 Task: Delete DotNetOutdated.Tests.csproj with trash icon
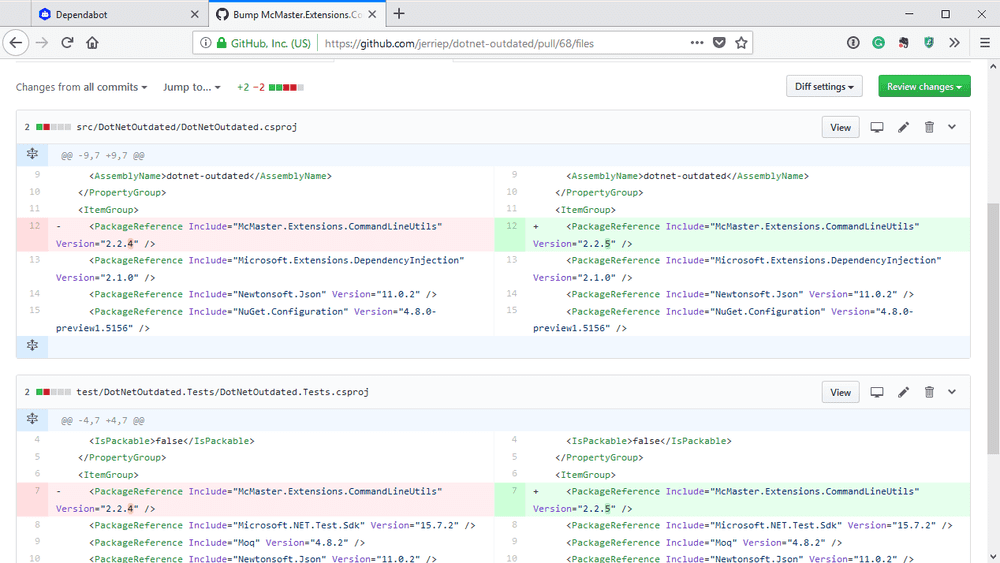(x=929, y=392)
